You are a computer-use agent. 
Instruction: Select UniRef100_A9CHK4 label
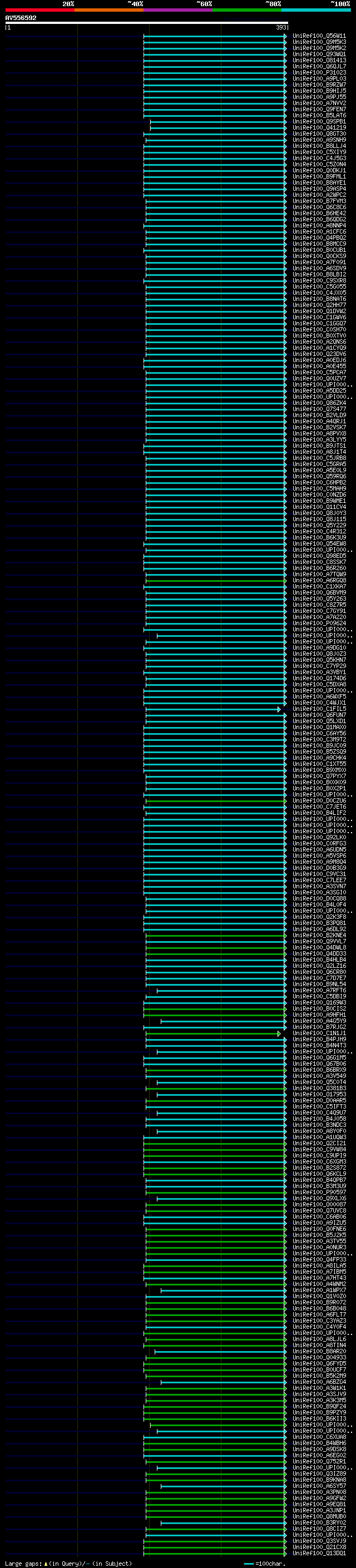click(319, 759)
